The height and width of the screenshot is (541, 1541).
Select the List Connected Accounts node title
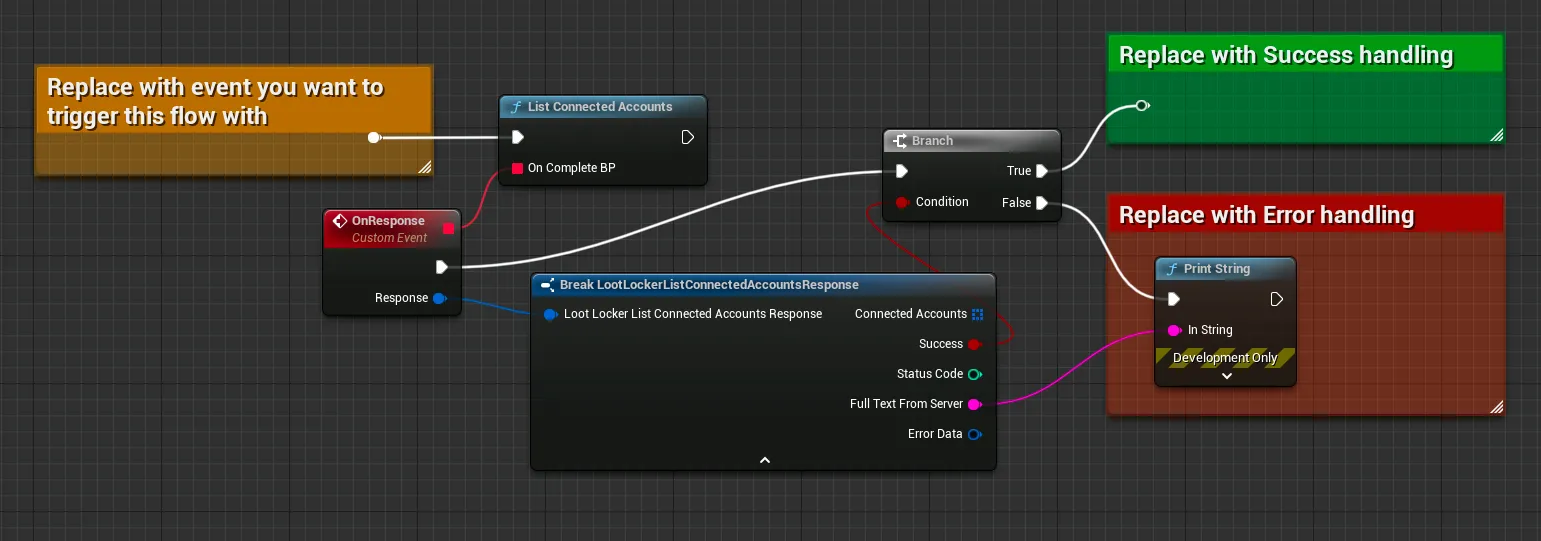(x=600, y=107)
